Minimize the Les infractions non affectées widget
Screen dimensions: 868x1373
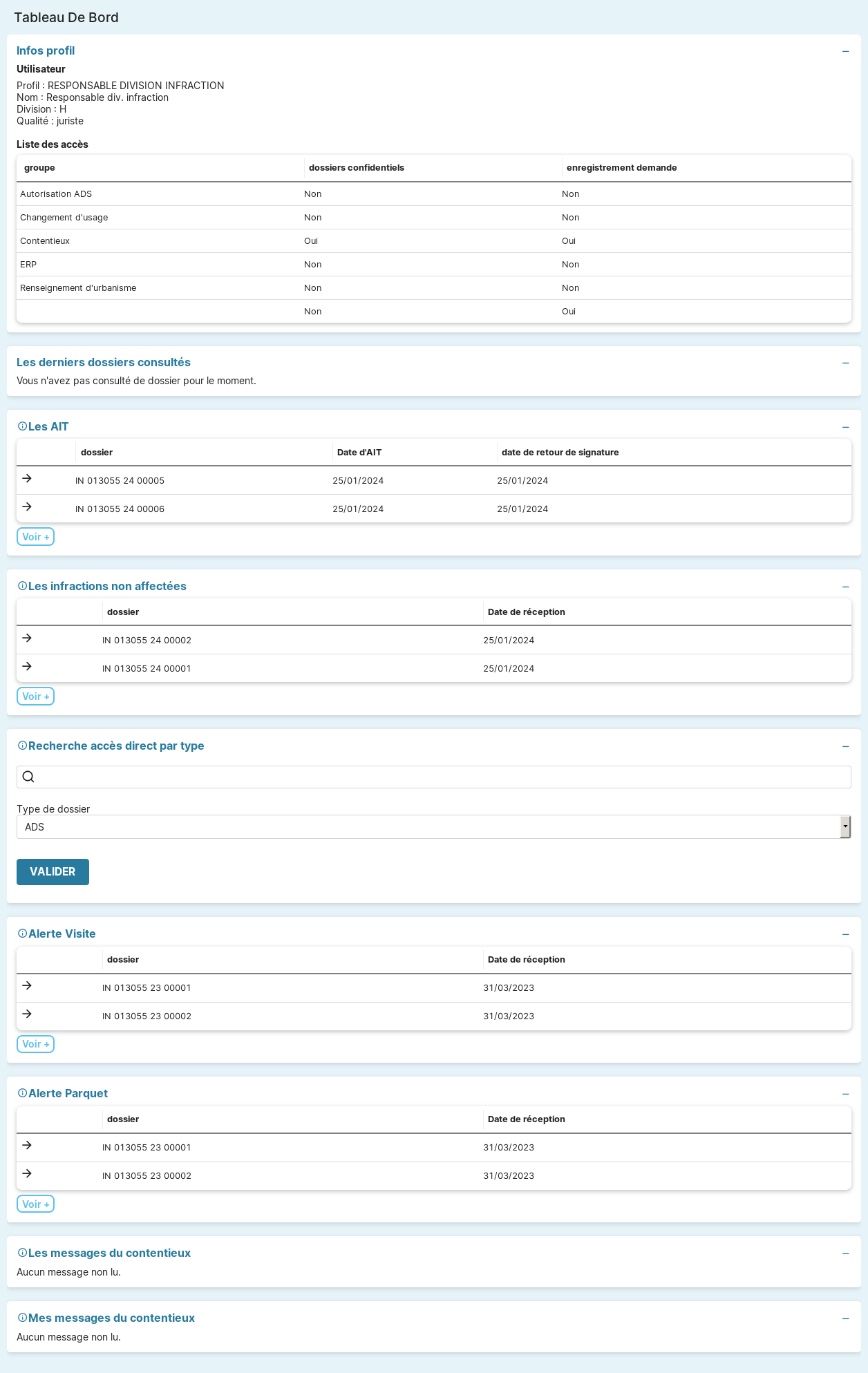click(x=845, y=587)
